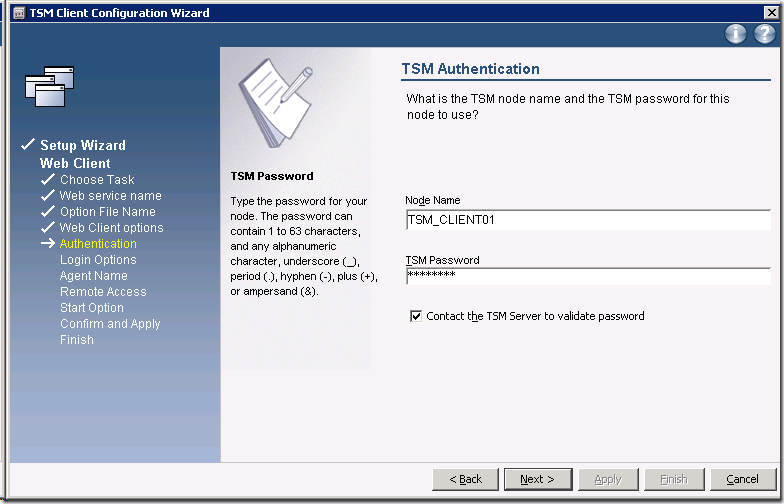Select the Choose Task step
Screen dimensions: 784x504
pos(97,180)
